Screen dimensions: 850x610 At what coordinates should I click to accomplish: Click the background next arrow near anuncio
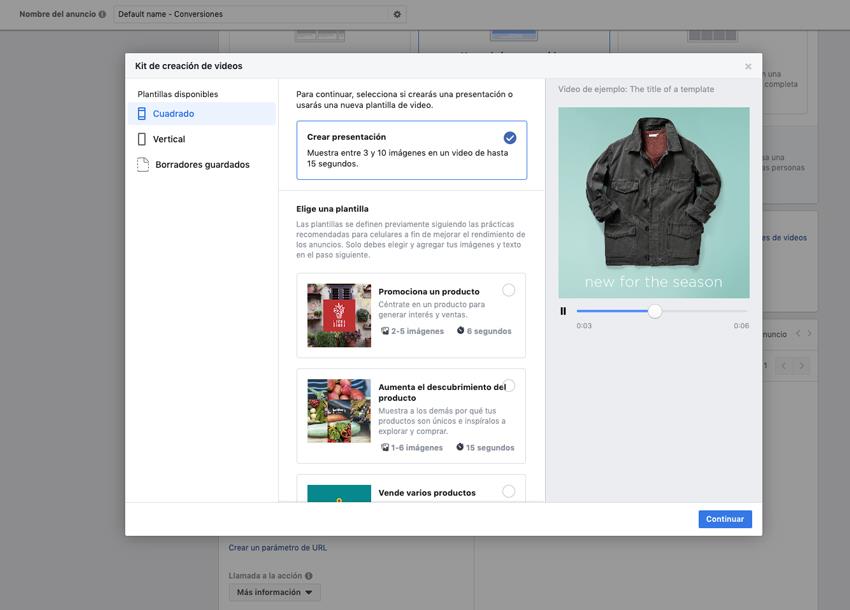click(810, 333)
